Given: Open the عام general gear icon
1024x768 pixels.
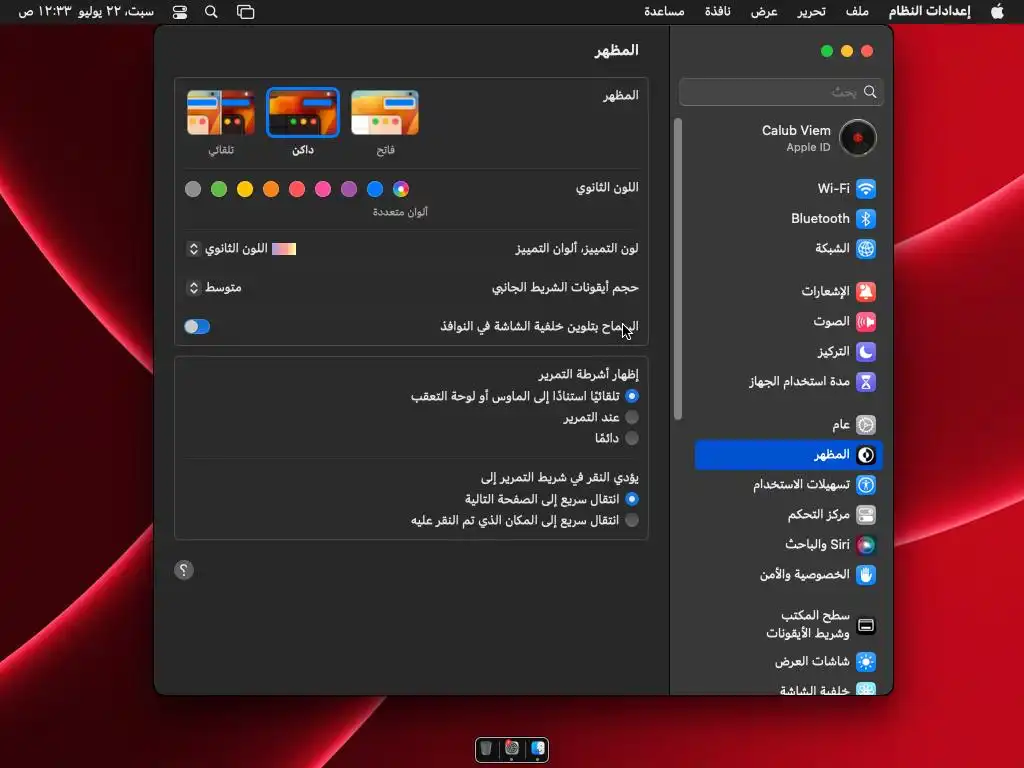Looking at the screenshot, I should click(x=865, y=425).
